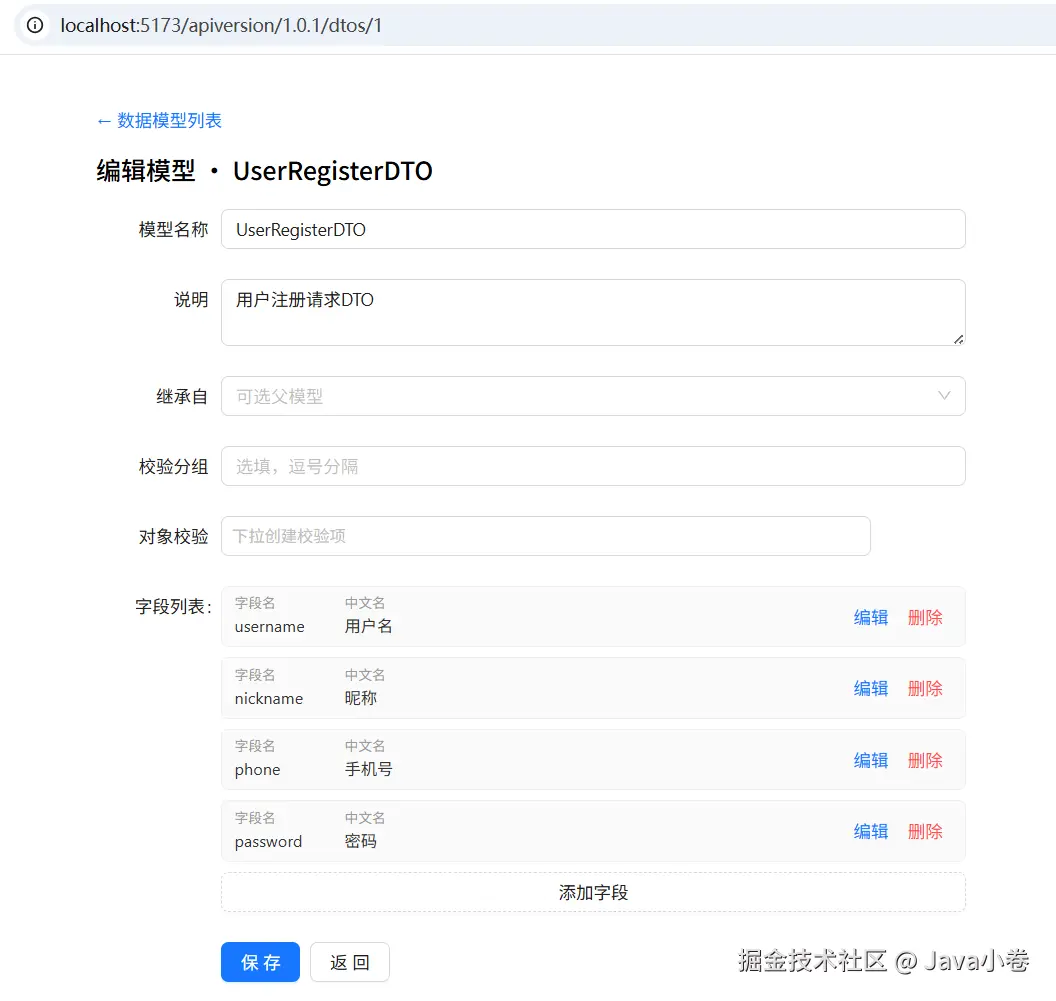Image resolution: width=1056 pixels, height=1001 pixels.
Task: Select the 'nickname' field name text
Action: click(269, 699)
